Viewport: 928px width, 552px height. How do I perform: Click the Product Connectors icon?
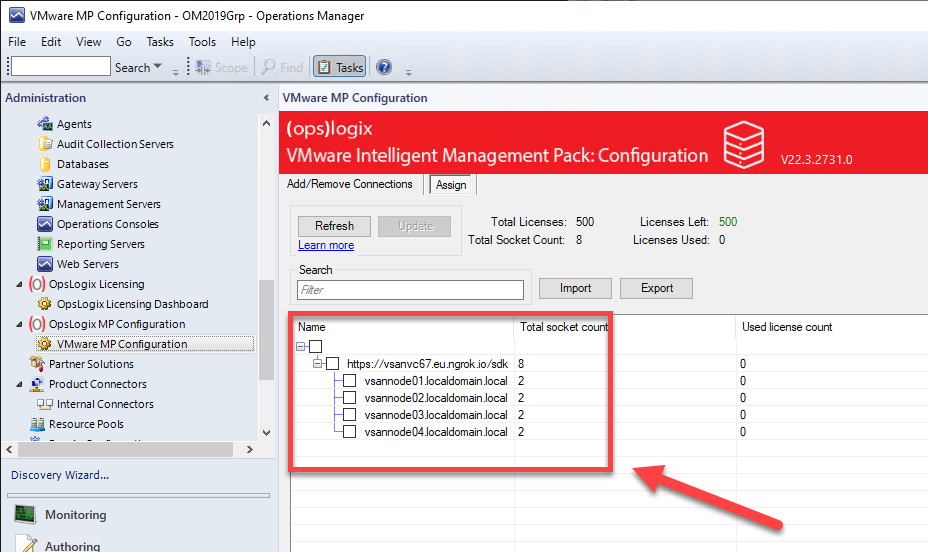pyautogui.click(x=37, y=384)
